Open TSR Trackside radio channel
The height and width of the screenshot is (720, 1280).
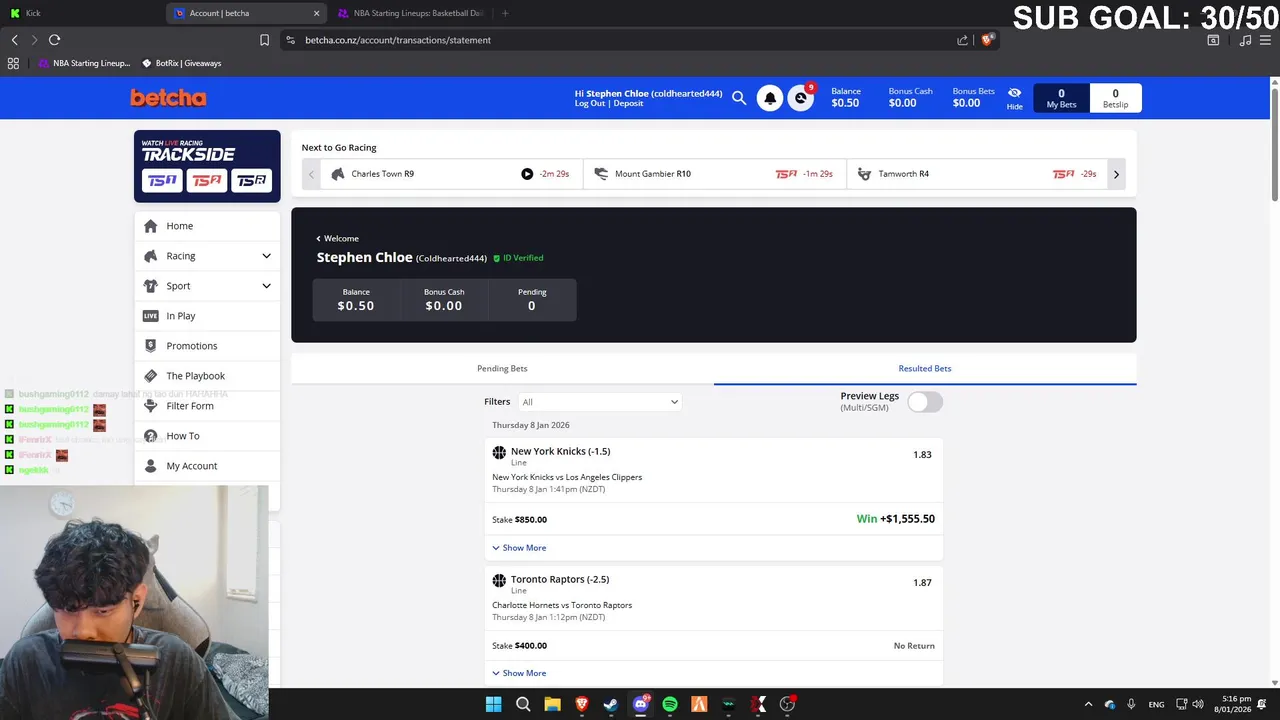pyautogui.click(x=252, y=181)
